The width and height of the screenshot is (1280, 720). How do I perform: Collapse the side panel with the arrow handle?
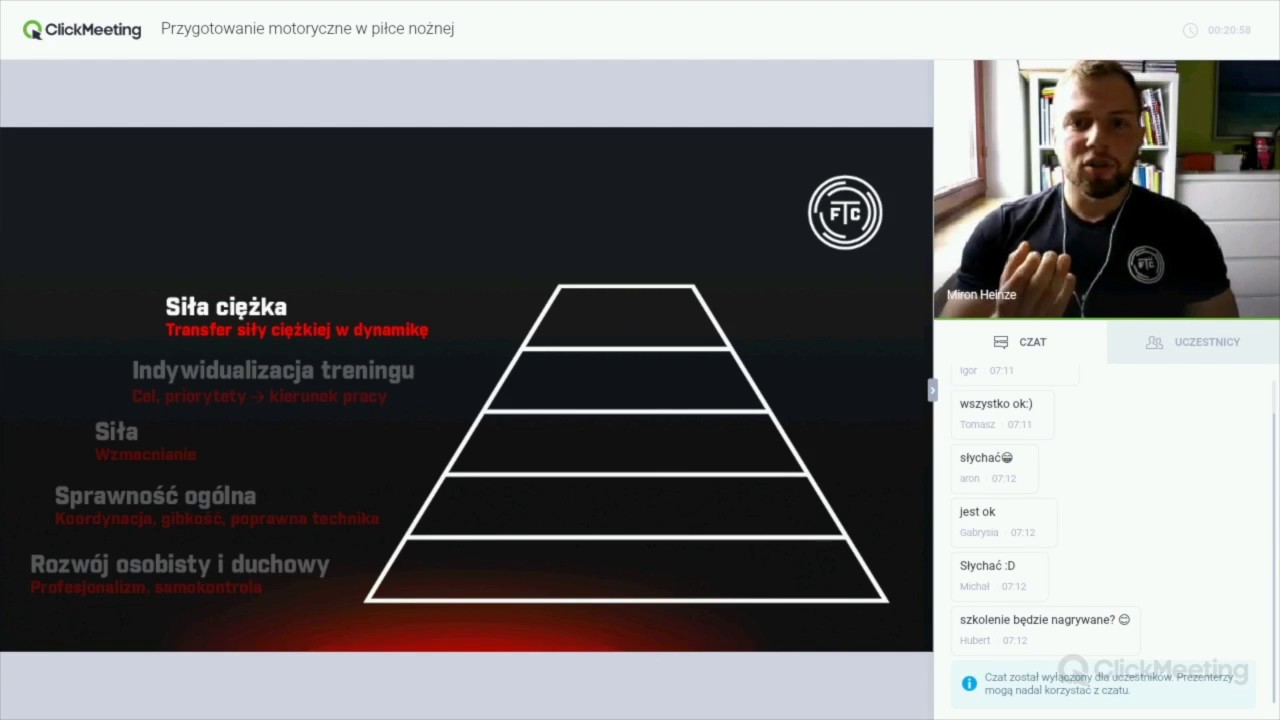pos(932,391)
